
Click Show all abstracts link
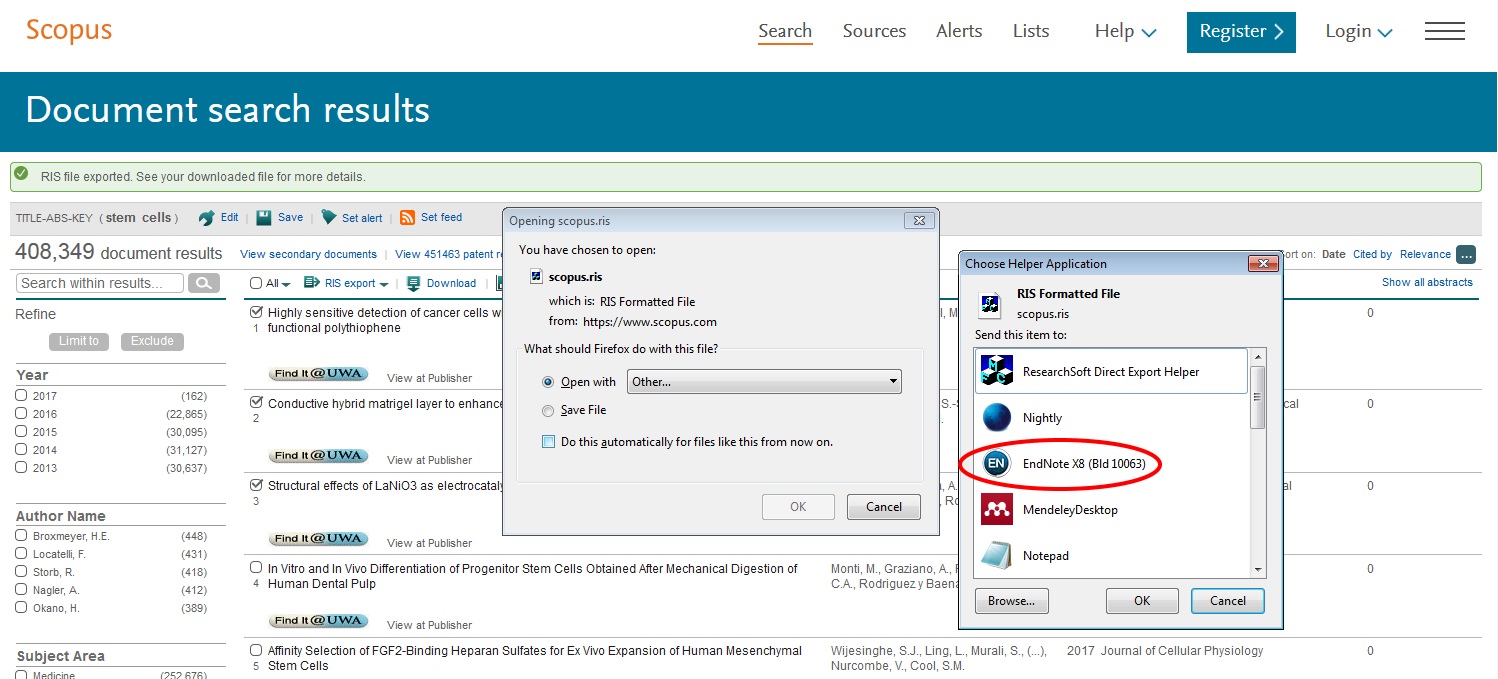point(1427,282)
